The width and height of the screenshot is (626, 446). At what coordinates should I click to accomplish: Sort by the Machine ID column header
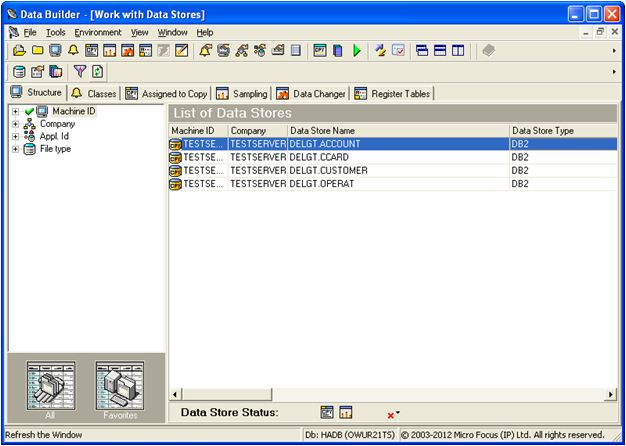point(199,131)
